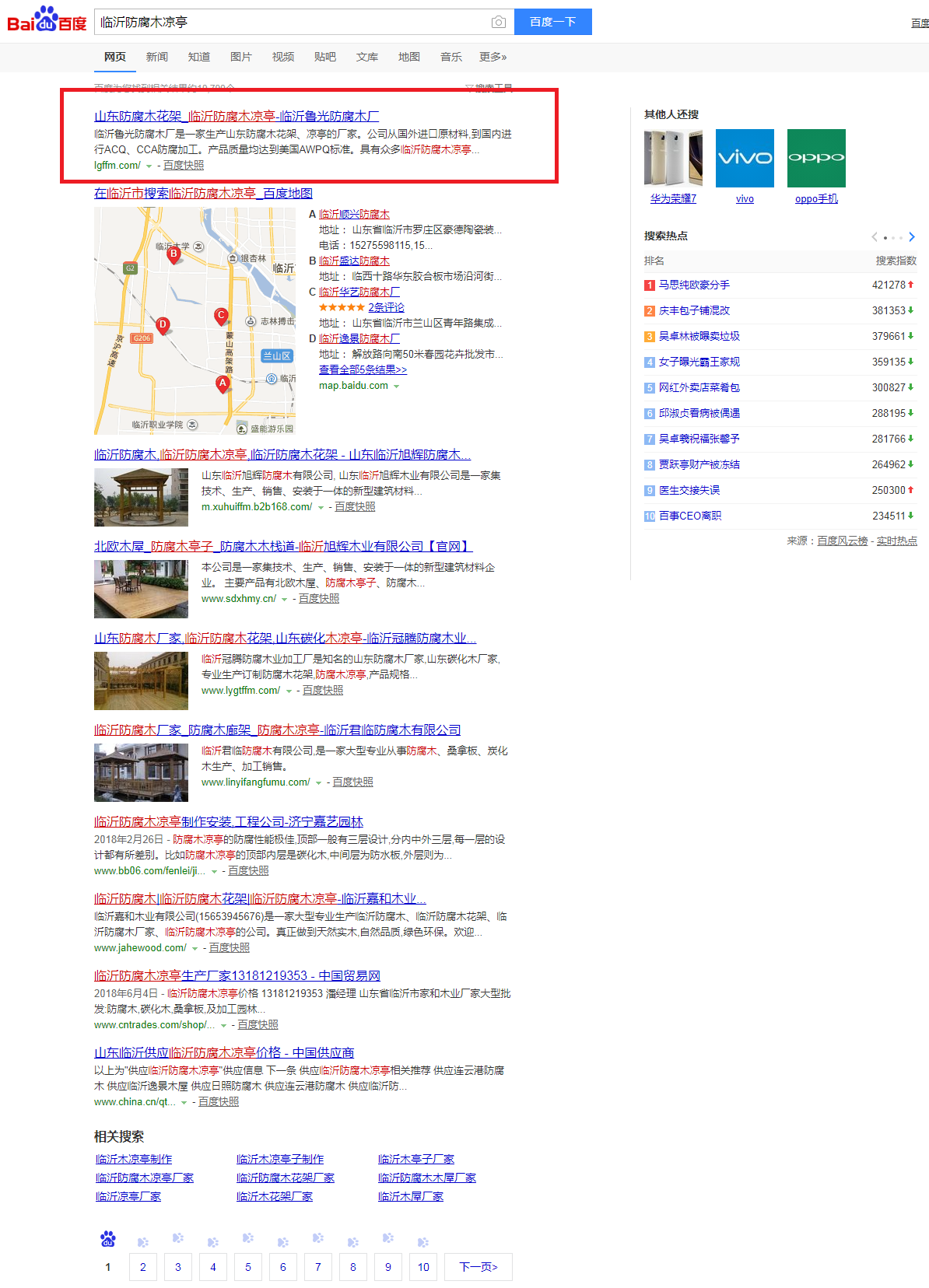Go to previous hot search page arrow
The image size is (929, 1288).
[x=875, y=237]
